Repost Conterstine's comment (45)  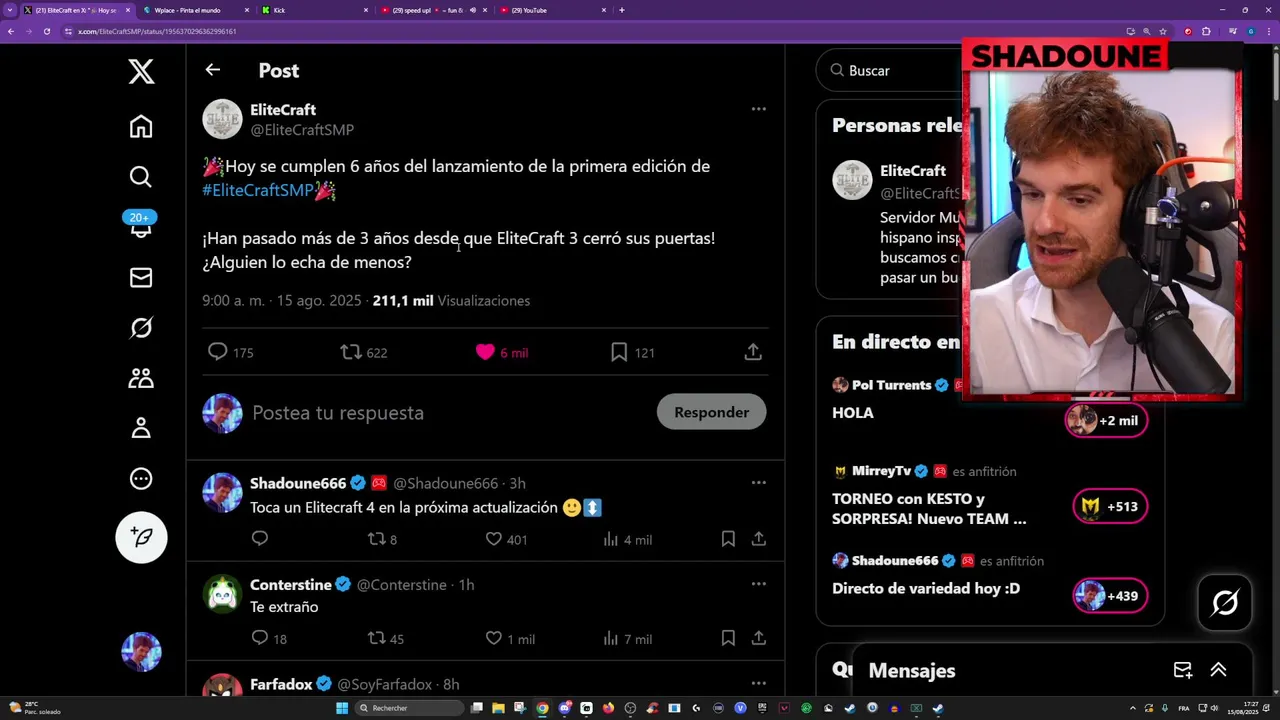pos(386,638)
